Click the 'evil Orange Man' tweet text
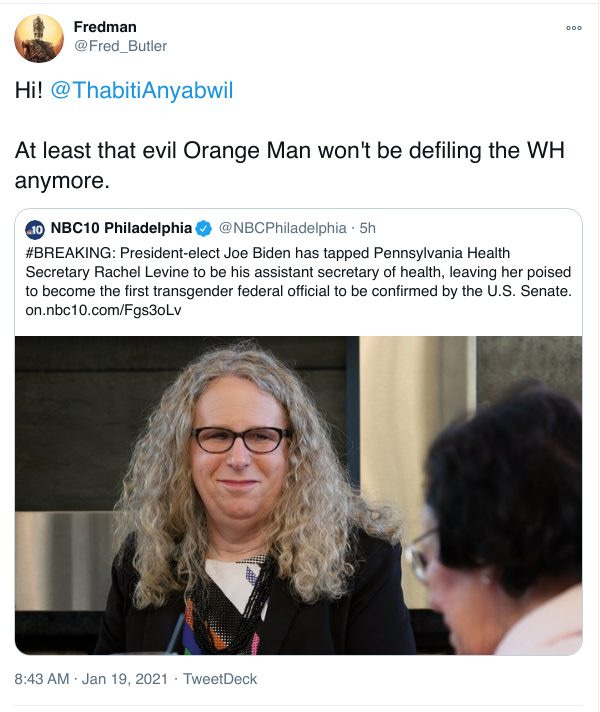The image size is (600, 712). click(x=289, y=165)
